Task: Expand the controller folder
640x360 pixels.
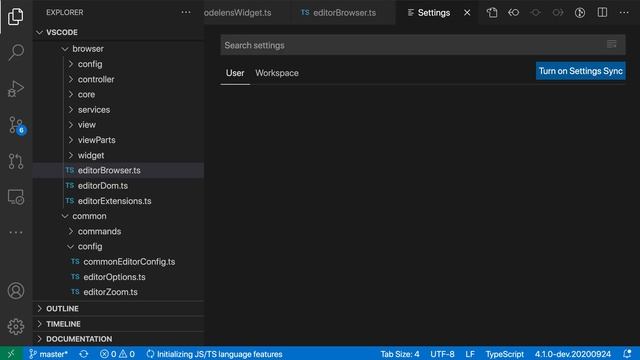Action: 118,79
